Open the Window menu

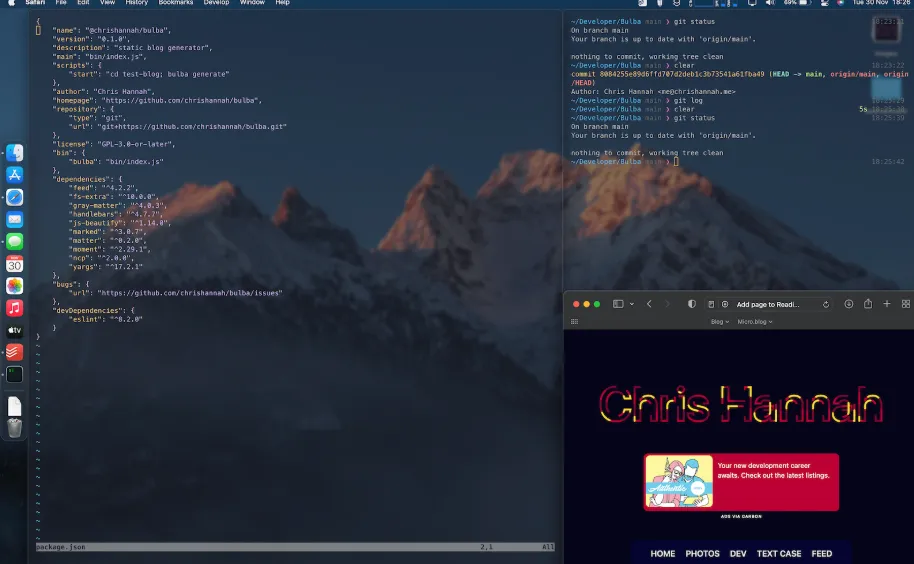[252, 2]
